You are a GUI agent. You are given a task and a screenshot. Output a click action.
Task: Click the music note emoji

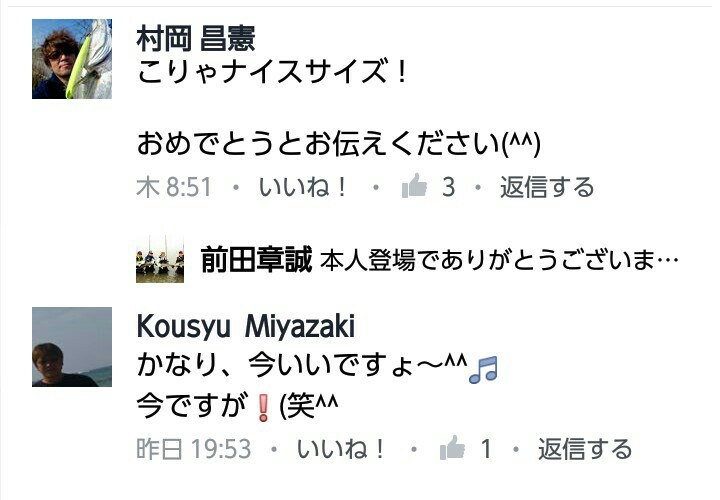pyautogui.click(x=483, y=370)
